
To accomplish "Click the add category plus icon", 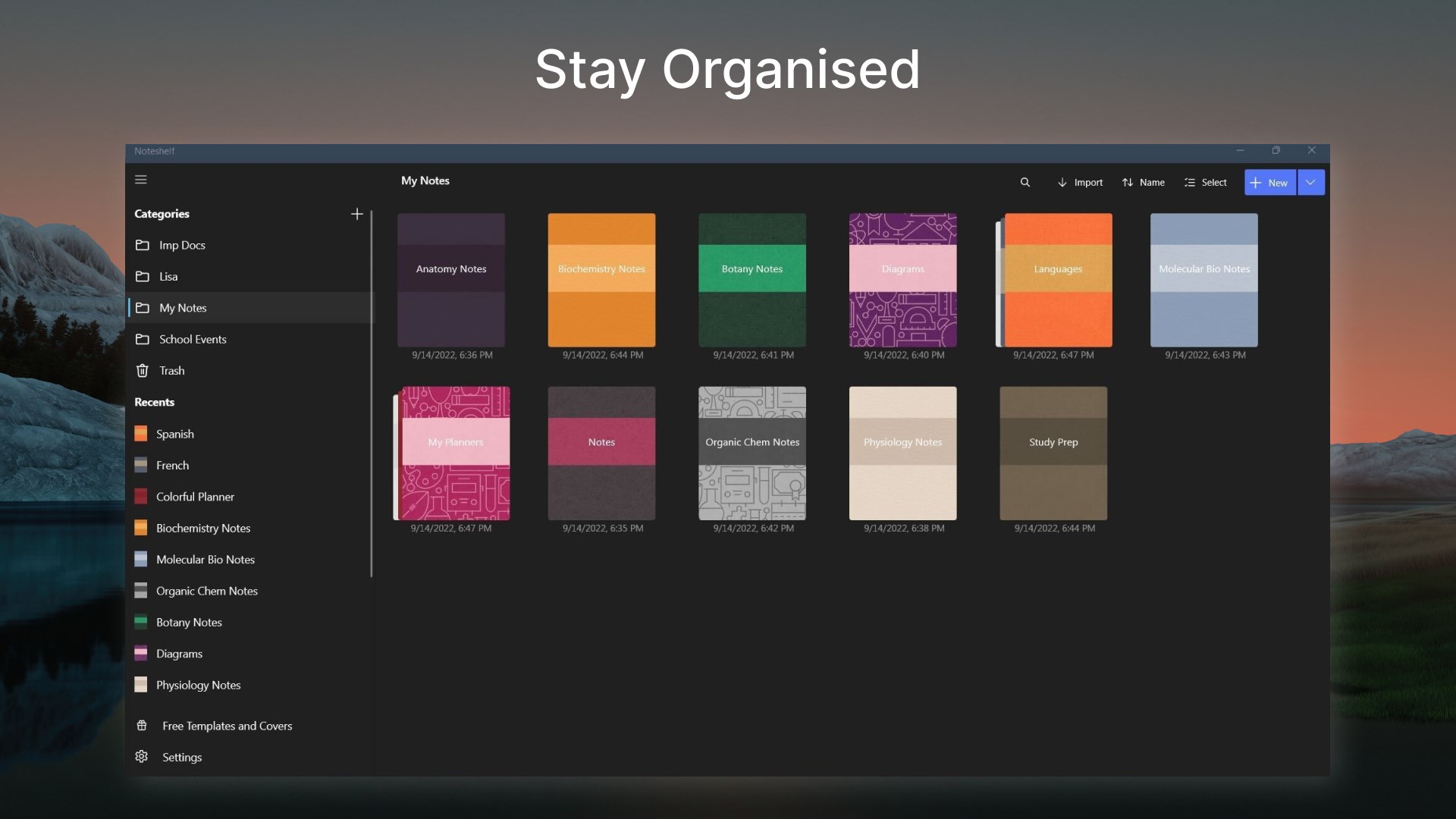I will (356, 214).
